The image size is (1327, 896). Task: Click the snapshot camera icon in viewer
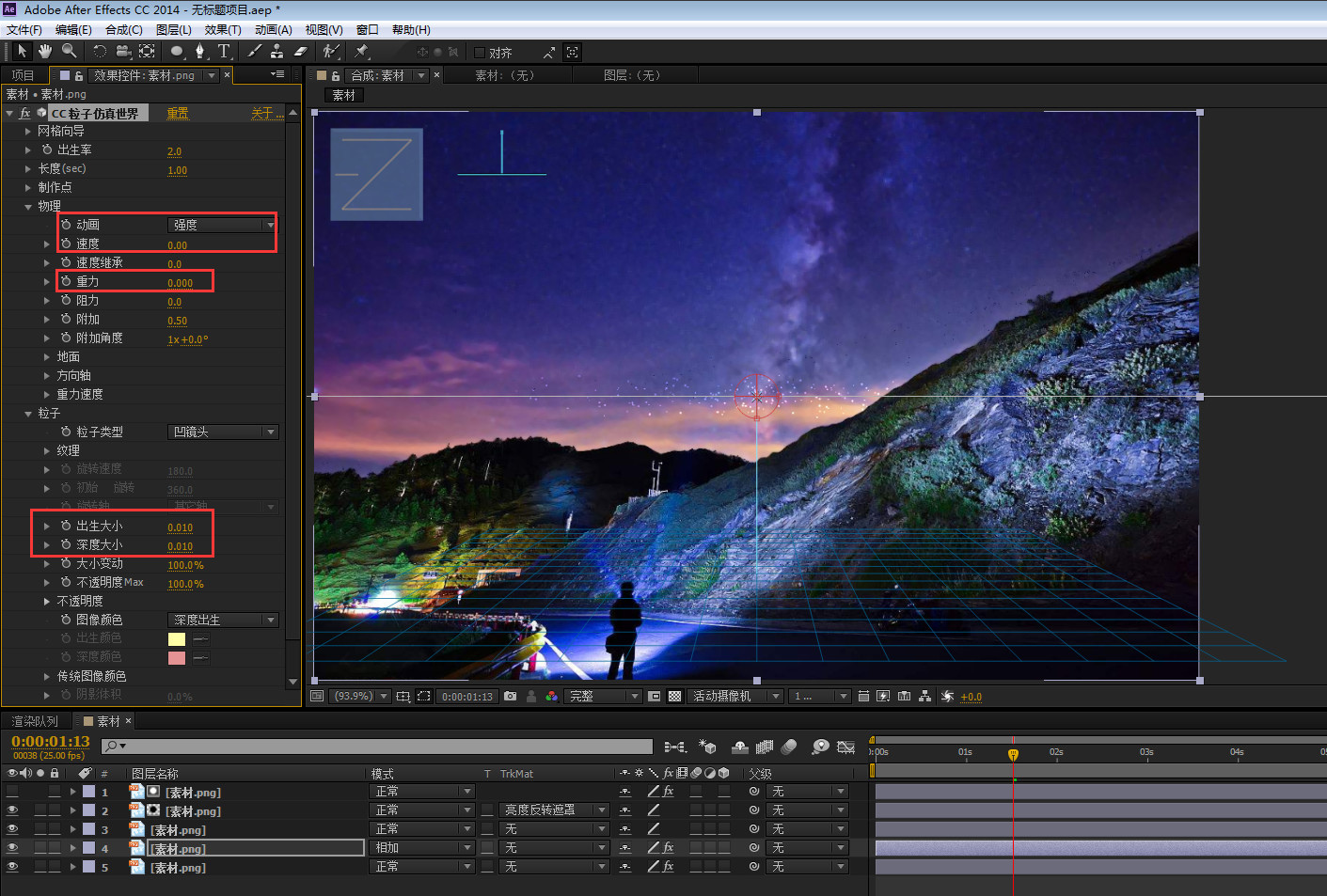pyautogui.click(x=510, y=697)
